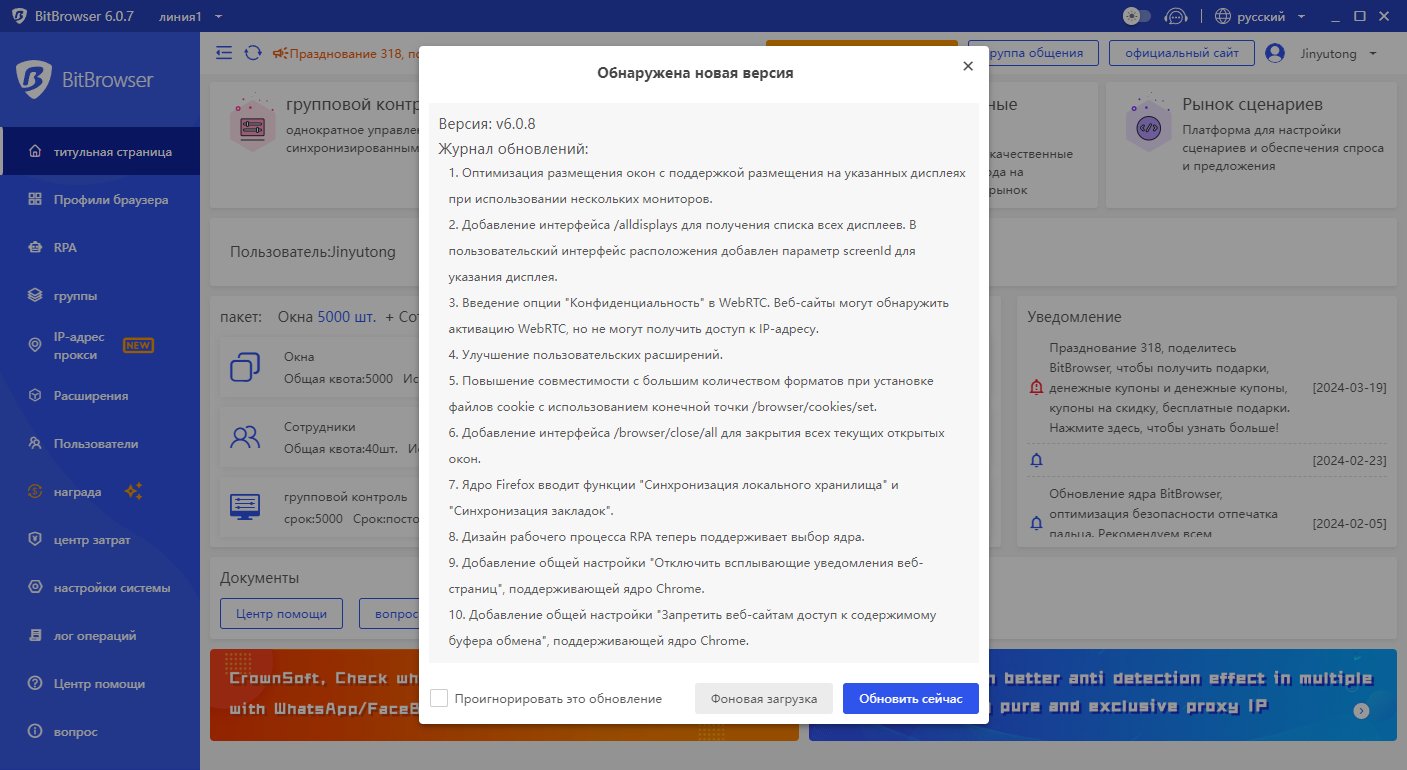Open 'лог операций' sidebar entry
The height and width of the screenshot is (770, 1407).
(x=100, y=636)
